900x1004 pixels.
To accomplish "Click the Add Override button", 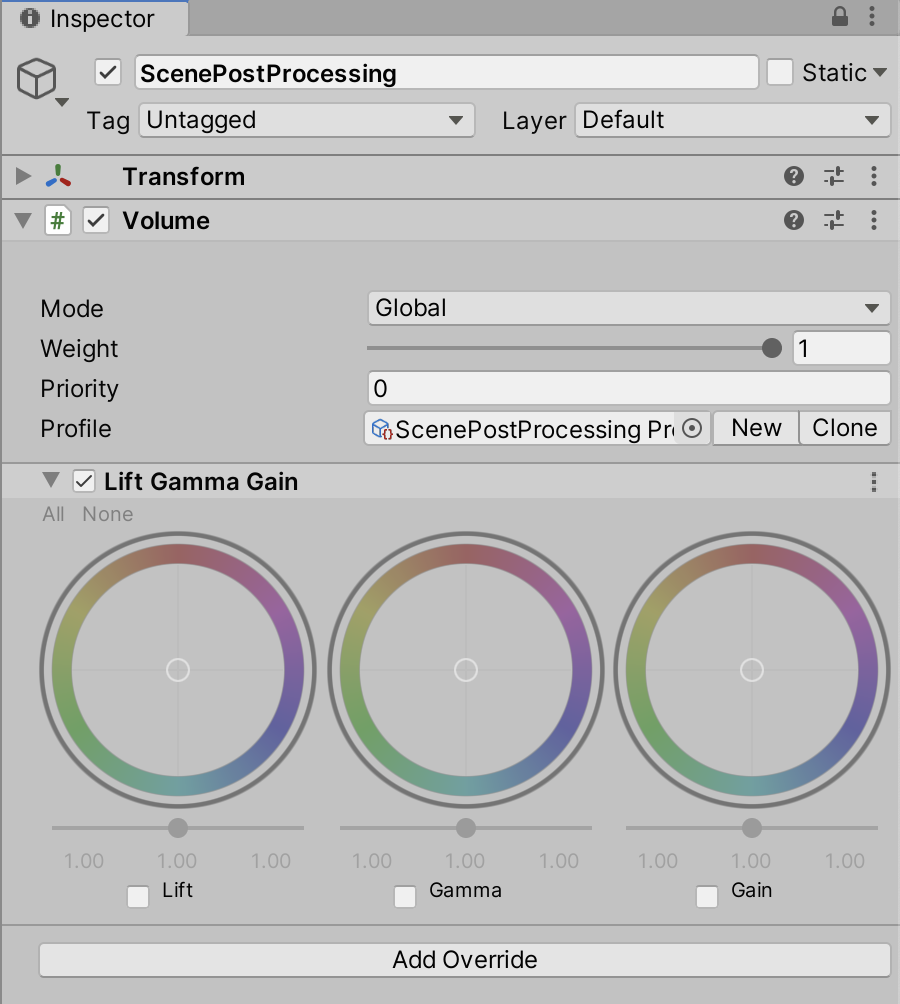I will point(464,960).
